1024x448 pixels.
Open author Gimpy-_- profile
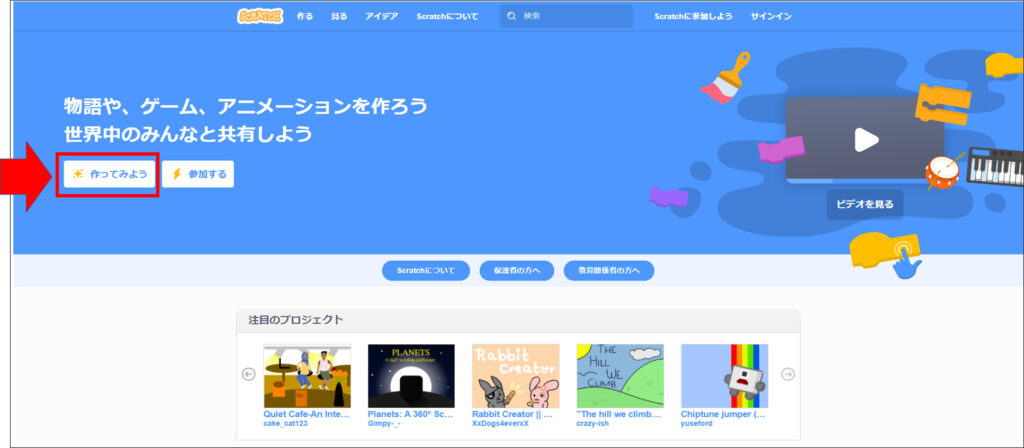coord(385,423)
